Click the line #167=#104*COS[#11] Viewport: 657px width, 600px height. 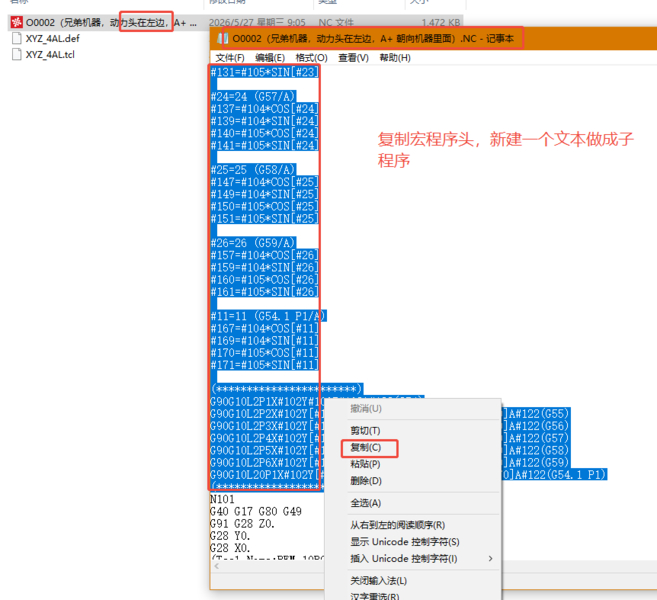264,328
